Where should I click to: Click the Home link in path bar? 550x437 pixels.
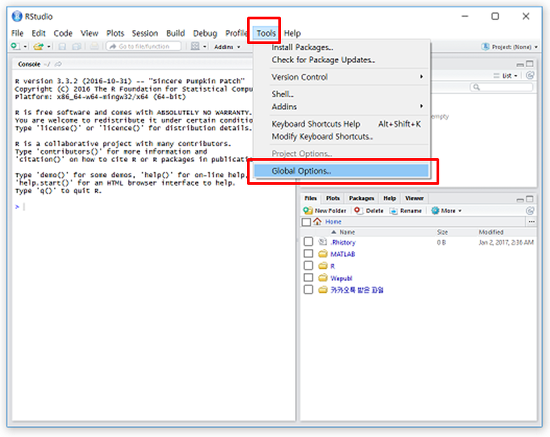tap(333, 222)
